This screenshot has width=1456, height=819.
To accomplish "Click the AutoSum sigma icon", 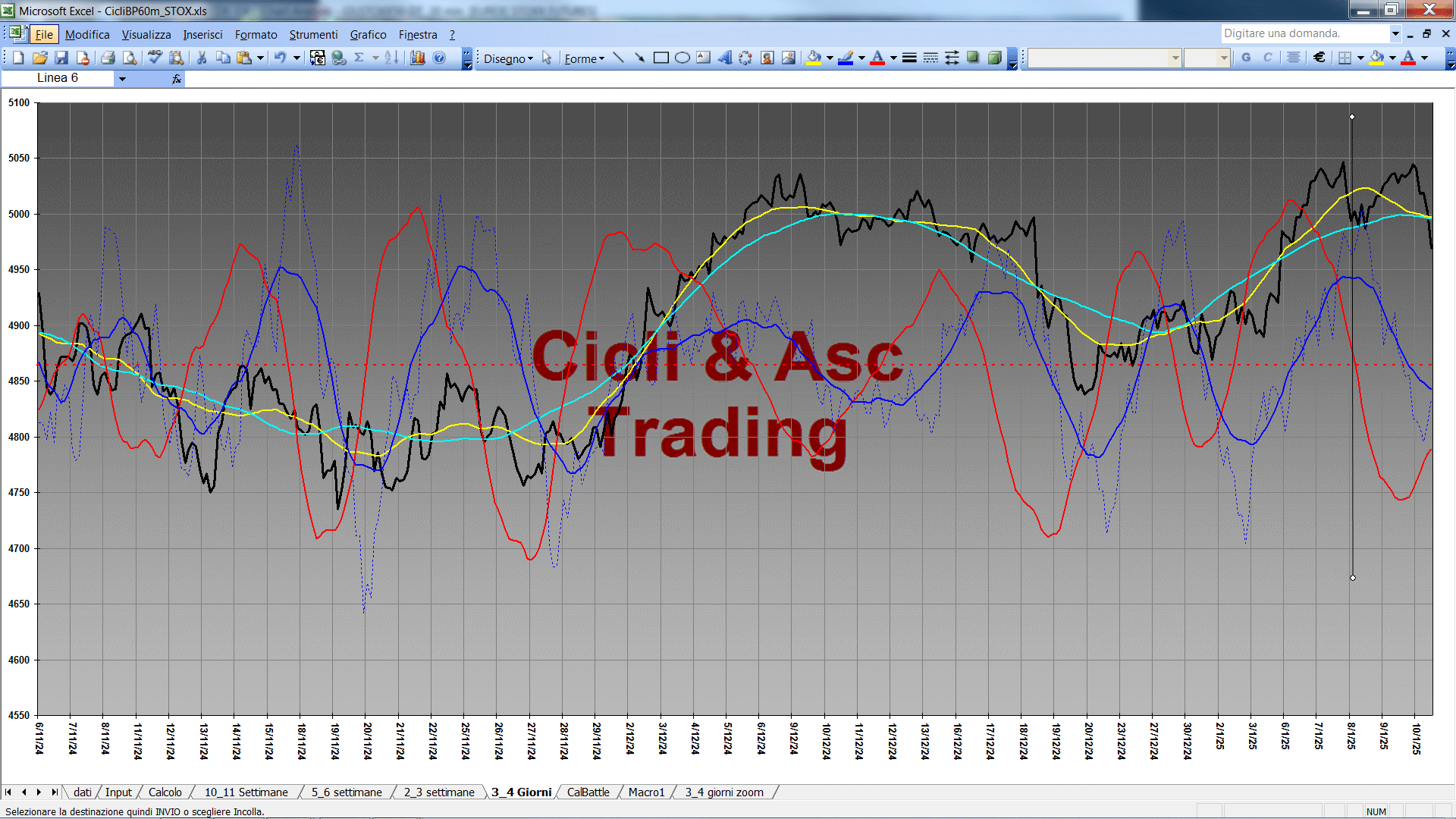I will (x=359, y=58).
